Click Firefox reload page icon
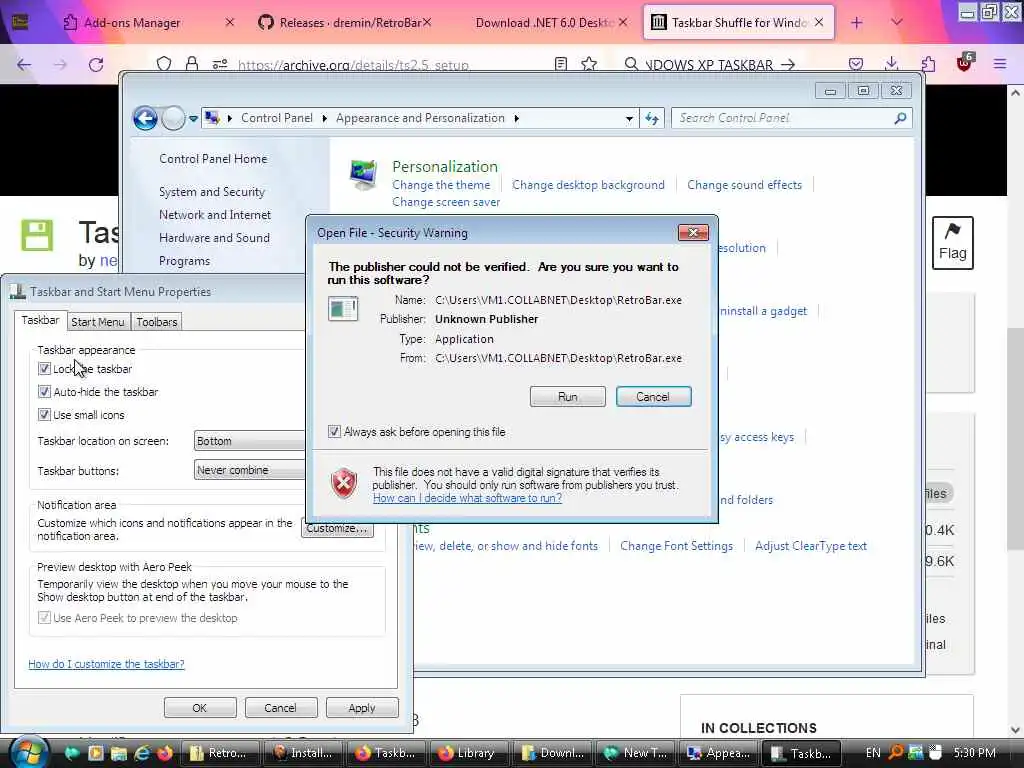The width and height of the screenshot is (1024, 768). 96,64
